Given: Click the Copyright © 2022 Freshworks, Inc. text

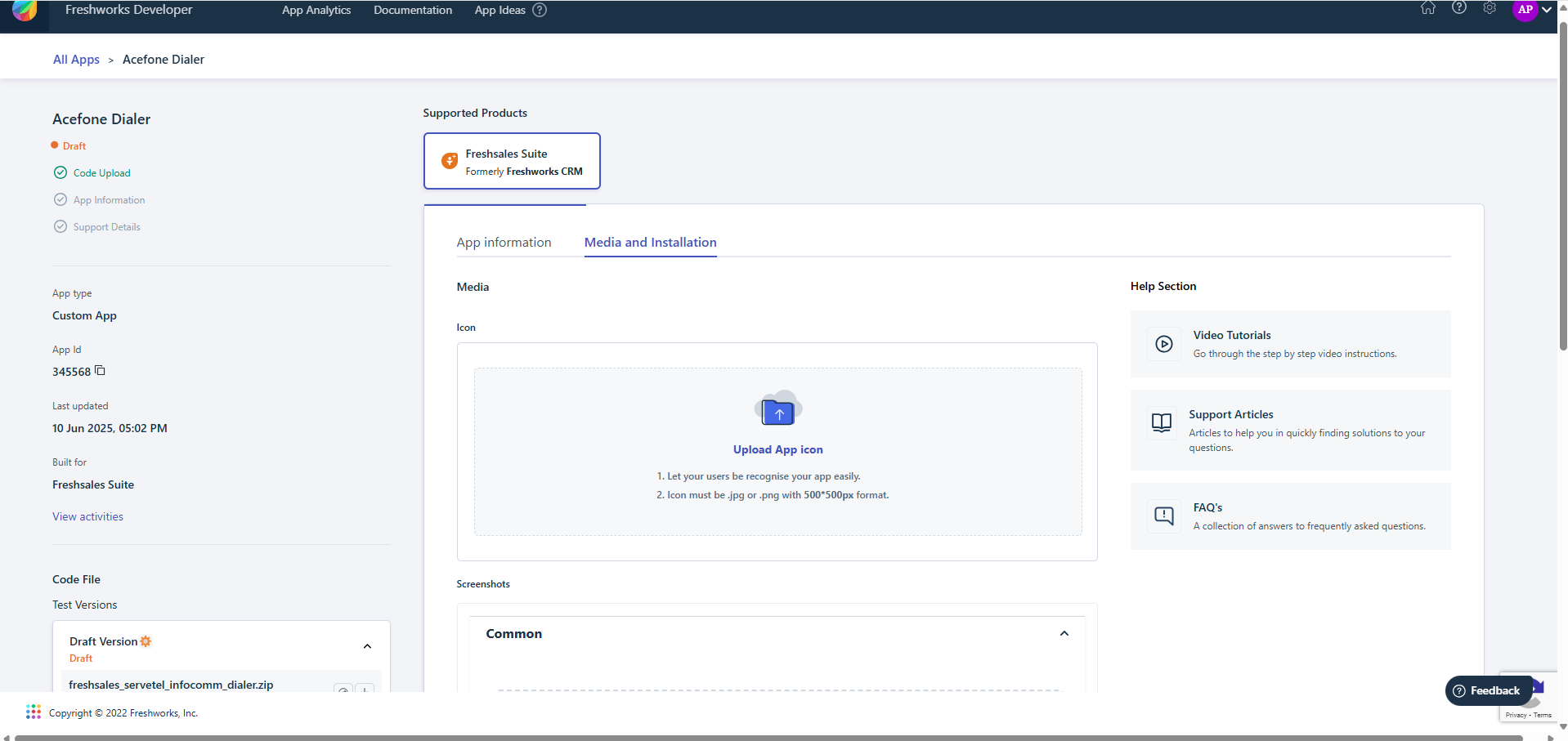Looking at the screenshot, I should (x=123, y=713).
